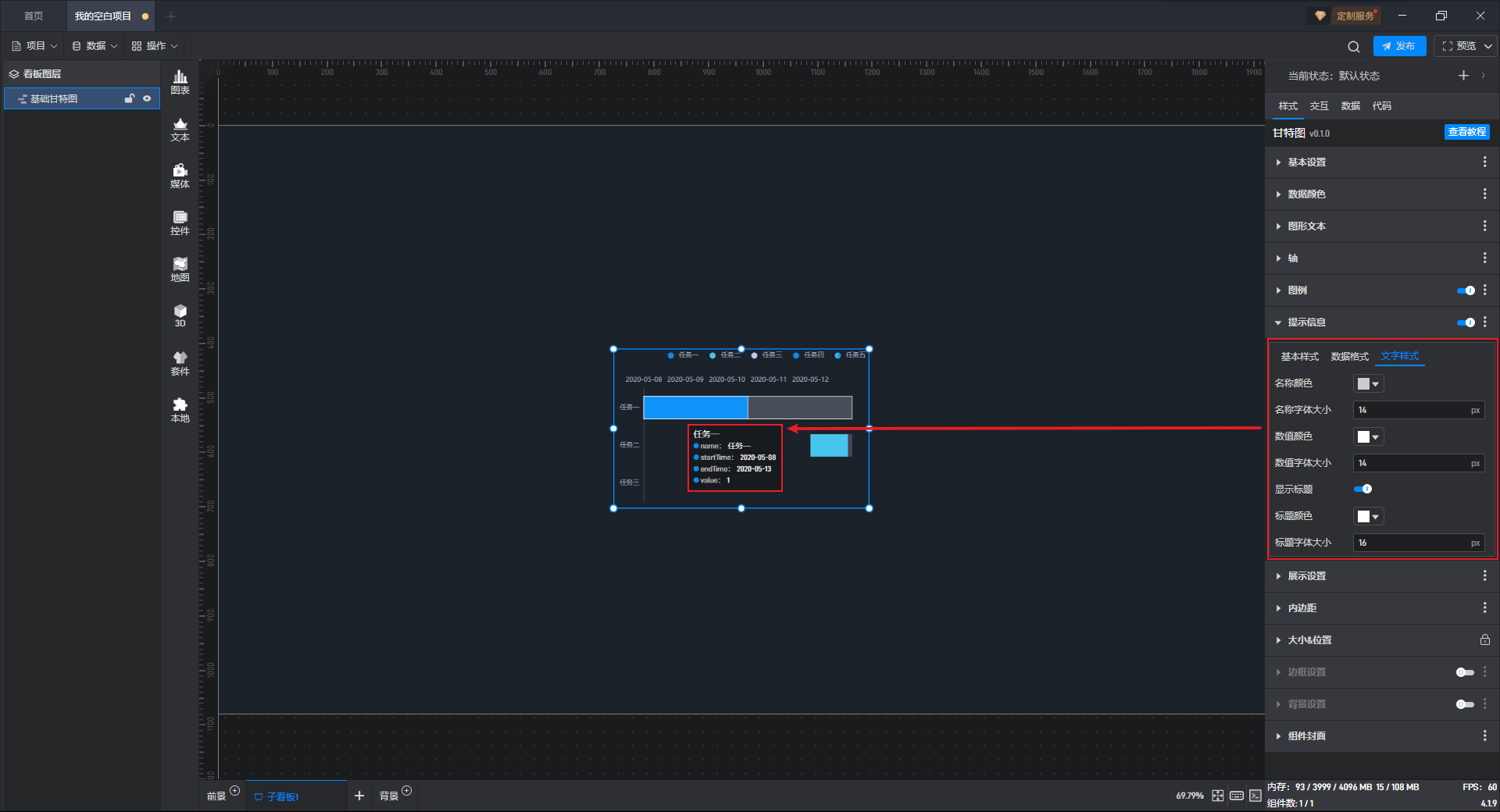
Task: Switch to the 基本样式 sub-tab
Action: click(x=1300, y=357)
